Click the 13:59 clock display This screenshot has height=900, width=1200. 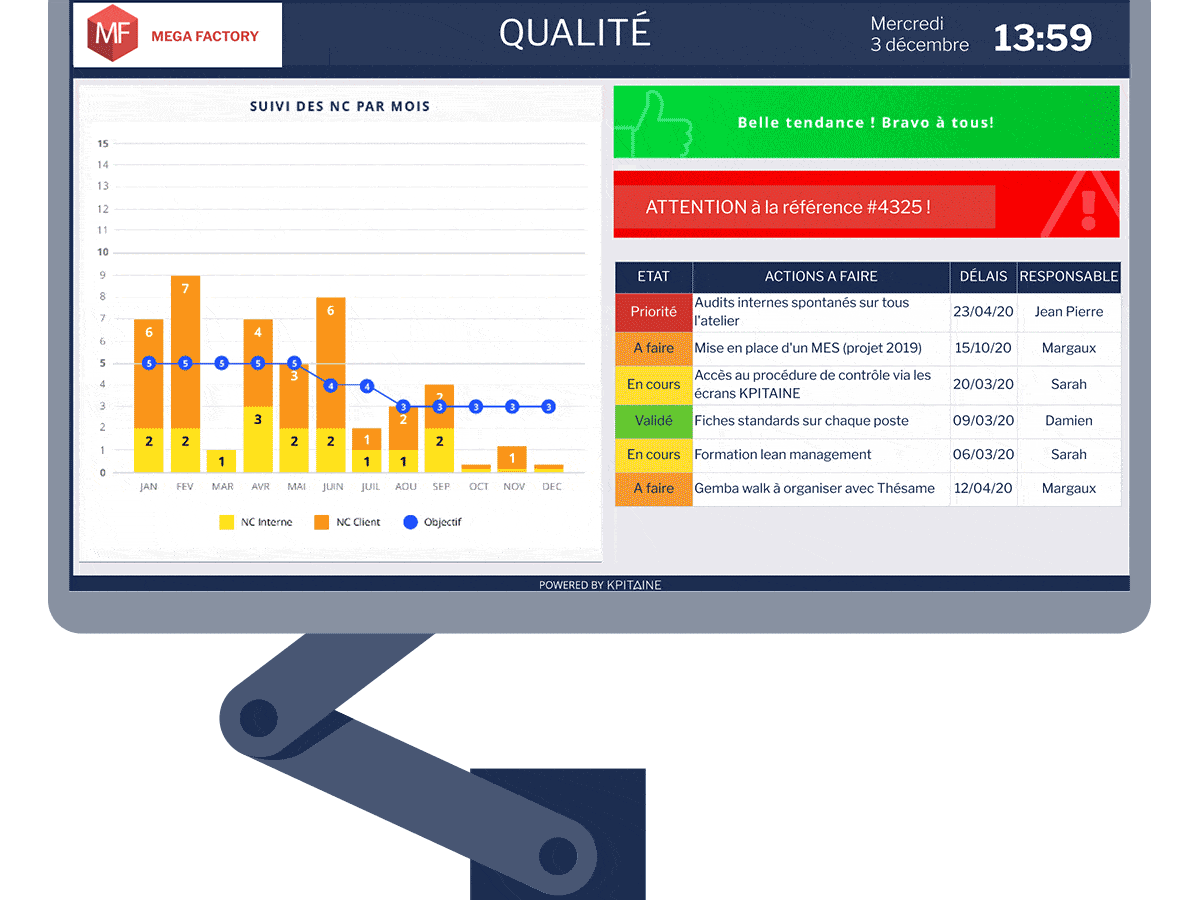point(1042,38)
